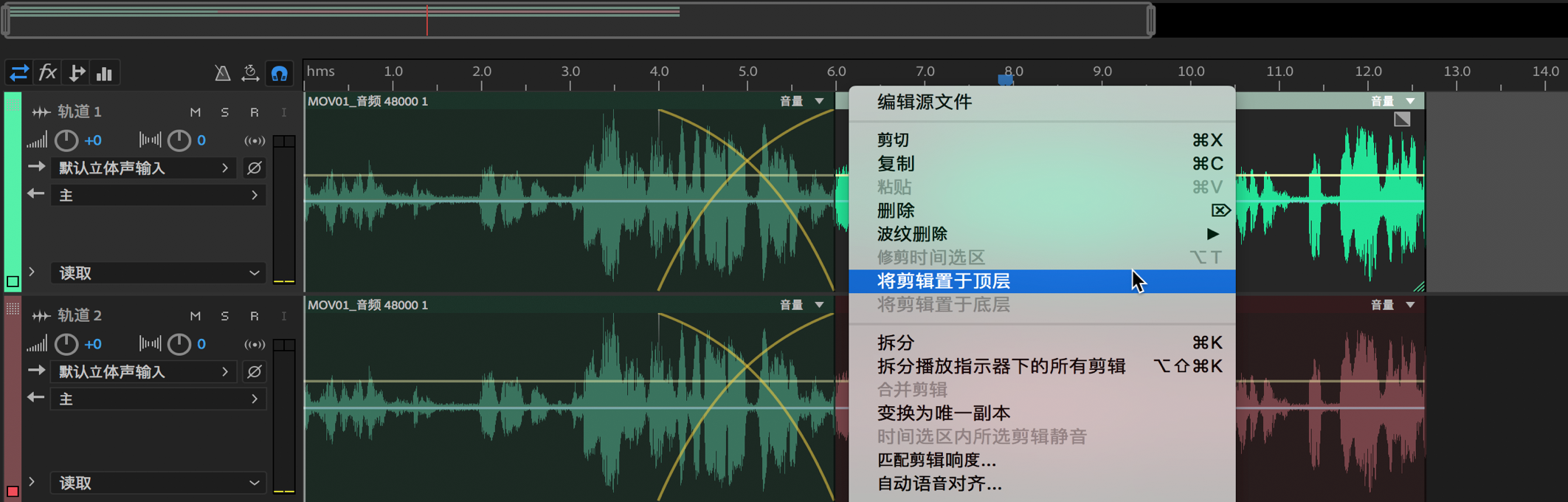Solo Track 2 with S button

coord(225,316)
